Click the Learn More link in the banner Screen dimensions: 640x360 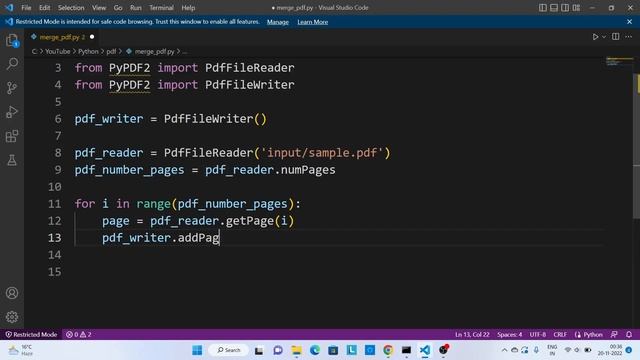[313, 22]
